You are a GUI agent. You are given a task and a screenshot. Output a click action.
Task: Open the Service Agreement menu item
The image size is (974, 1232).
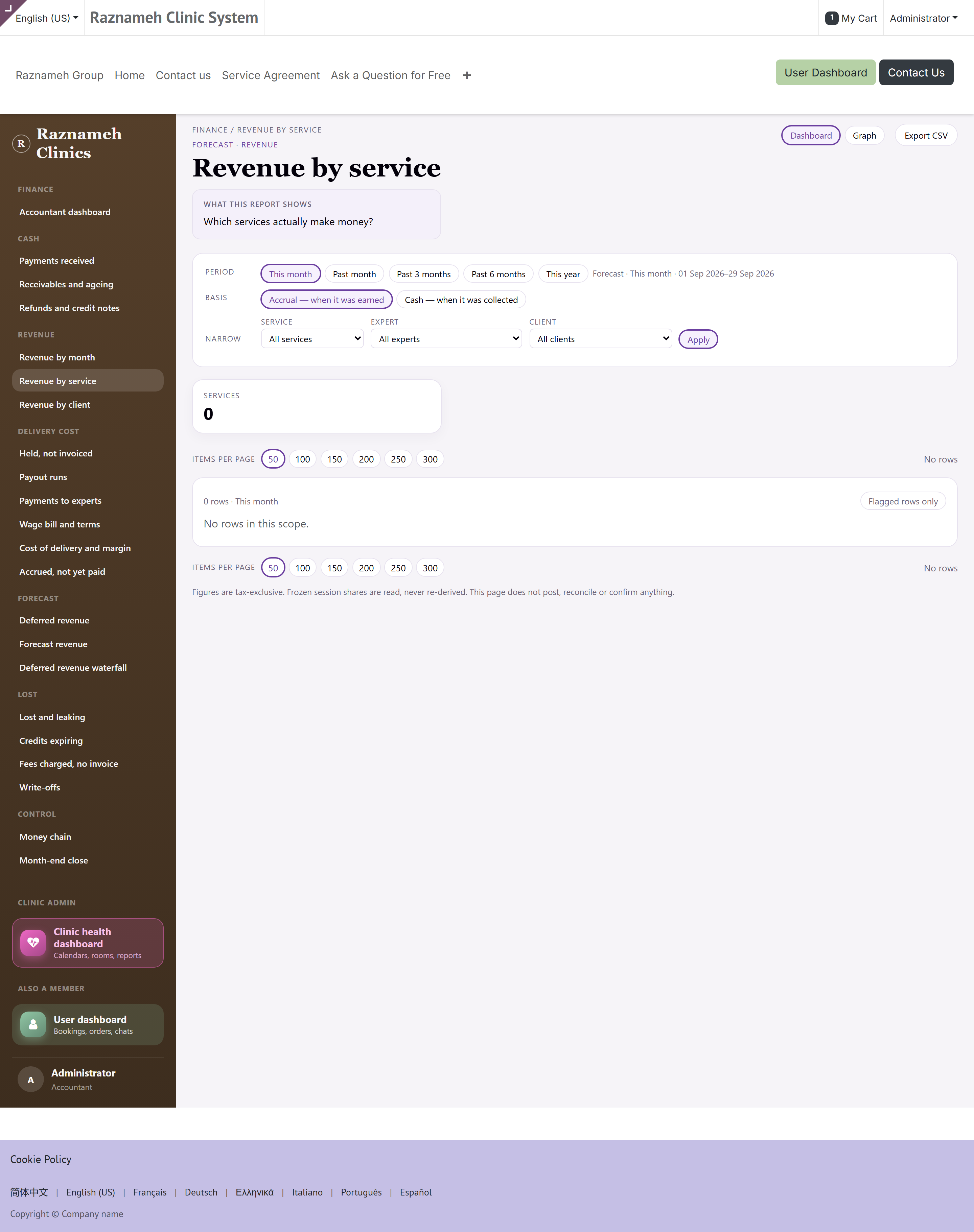(x=271, y=75)
